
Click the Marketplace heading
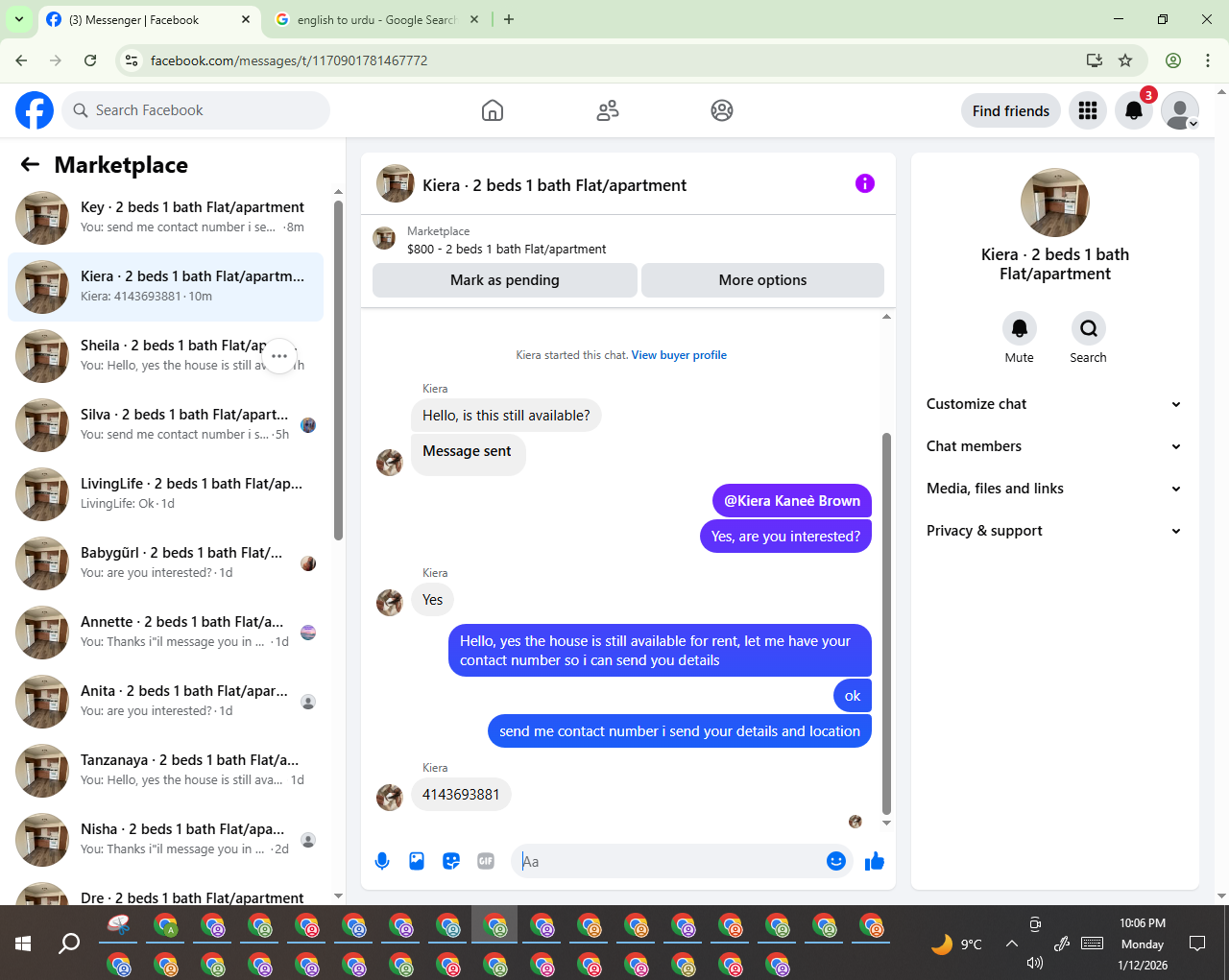(121, 165)
